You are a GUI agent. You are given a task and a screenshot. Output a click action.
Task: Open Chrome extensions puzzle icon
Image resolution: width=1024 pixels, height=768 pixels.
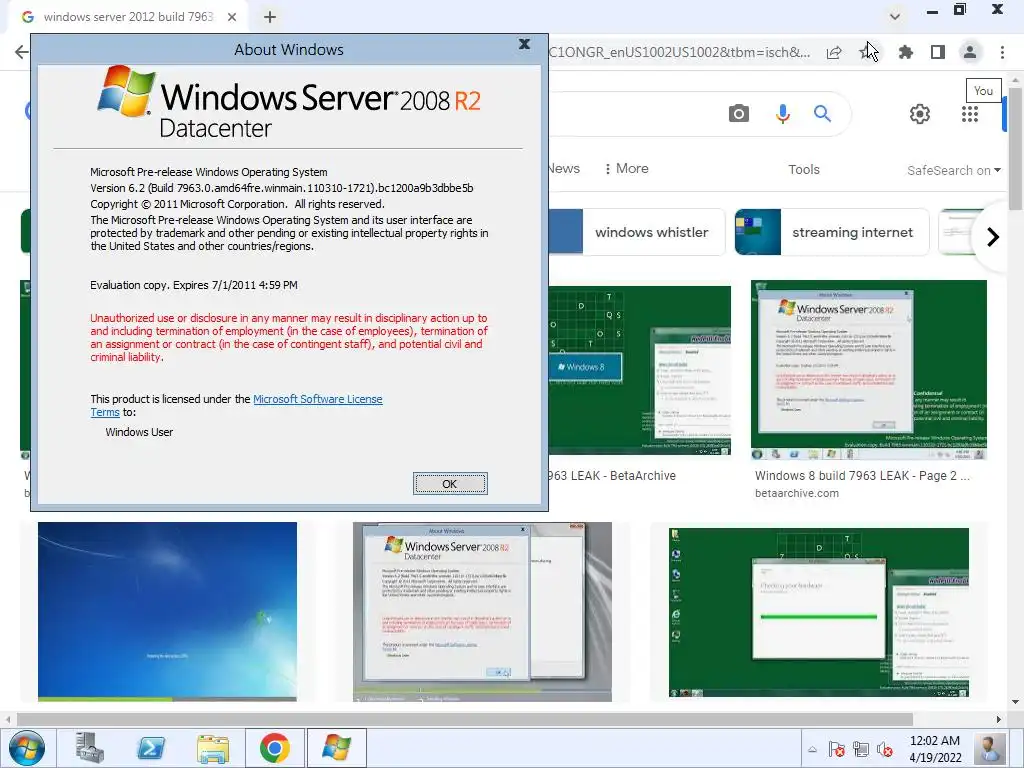(x=905, y=52)
